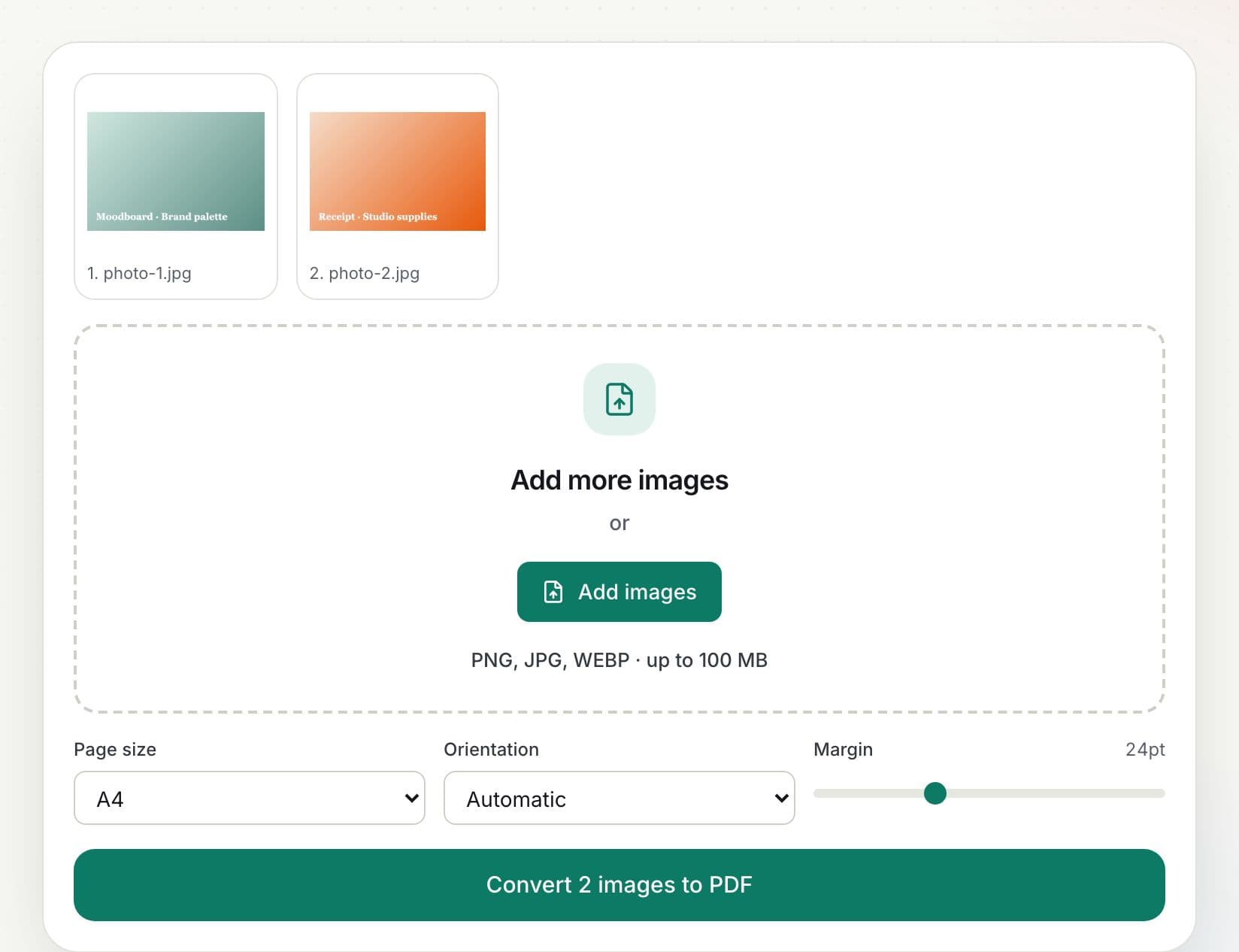
Task: Click the Add images button
Action: [619, 592]
